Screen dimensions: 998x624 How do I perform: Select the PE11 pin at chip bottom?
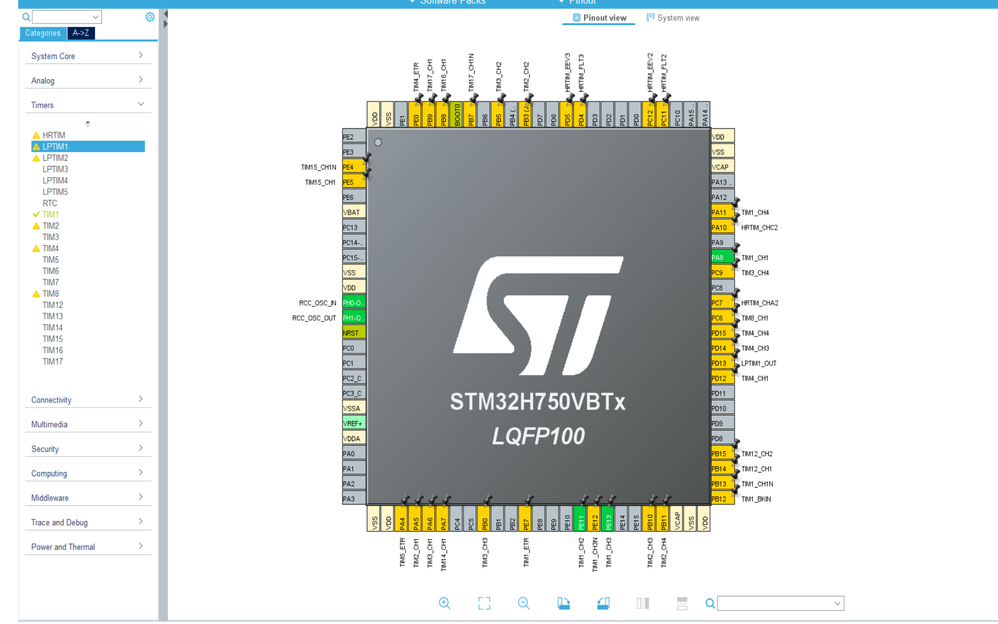[x=580, y=518]
